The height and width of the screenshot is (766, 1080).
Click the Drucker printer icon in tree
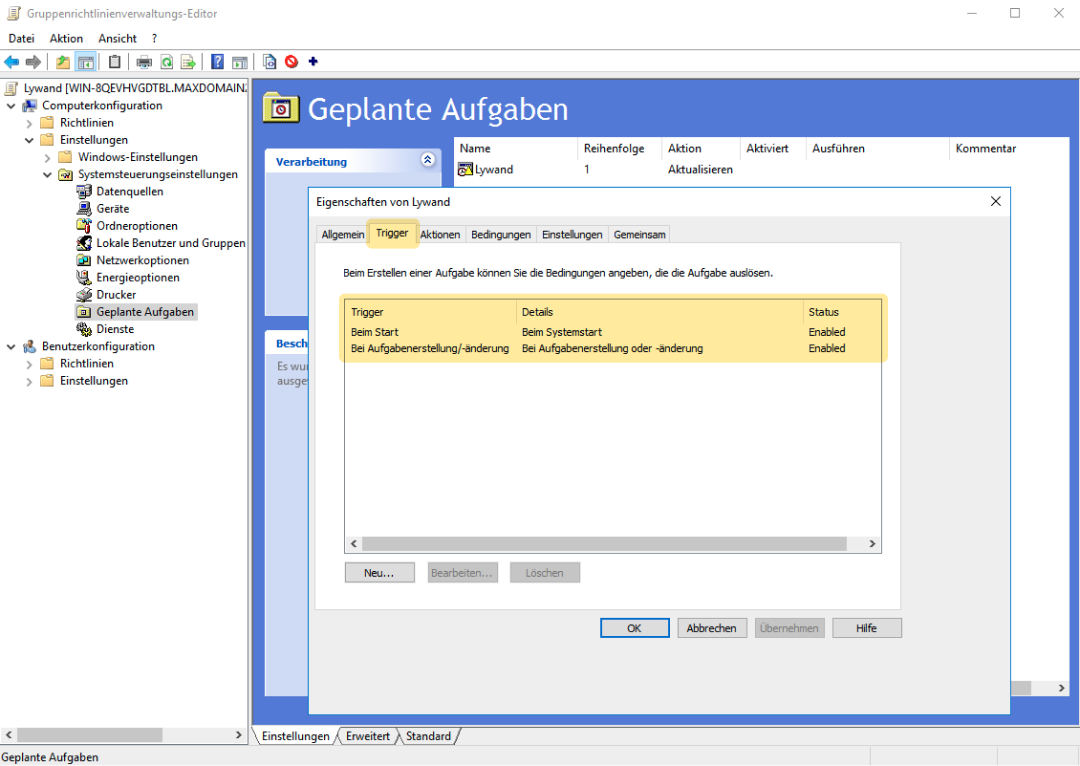pyautogui.click(x=84, y=295)
